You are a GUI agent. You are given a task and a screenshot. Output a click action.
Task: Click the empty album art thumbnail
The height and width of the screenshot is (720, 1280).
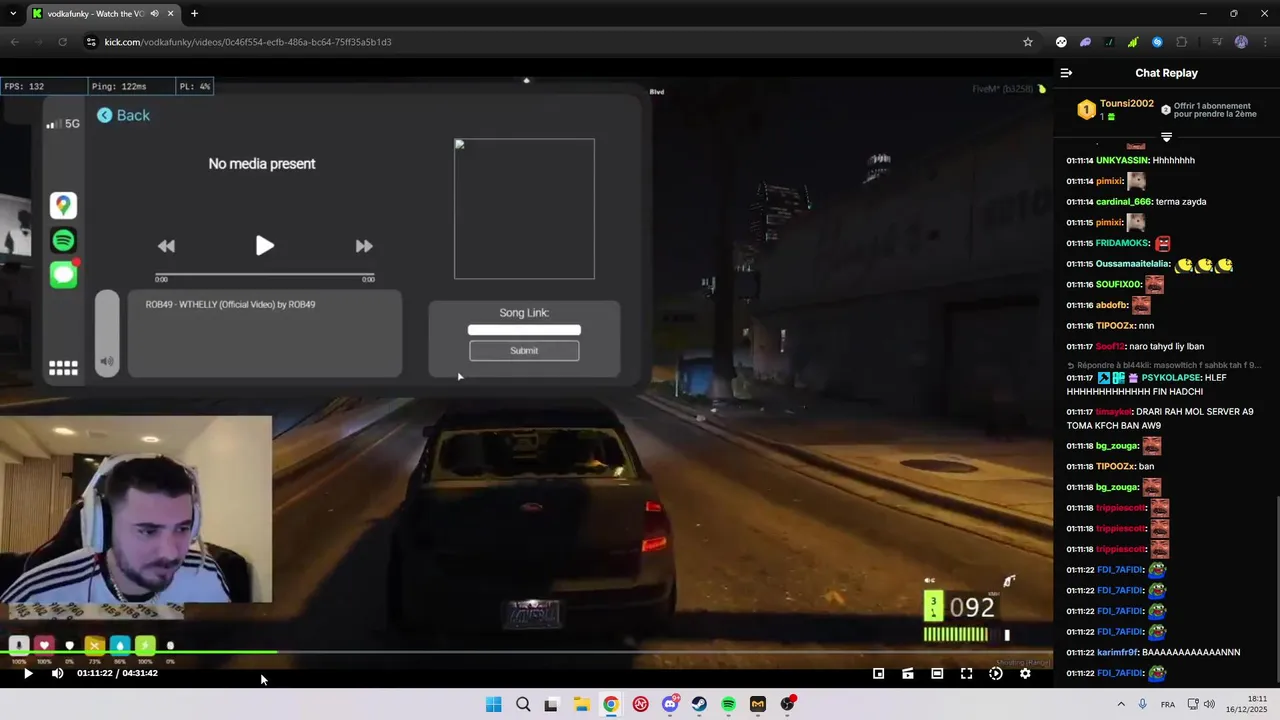[524, 209]
